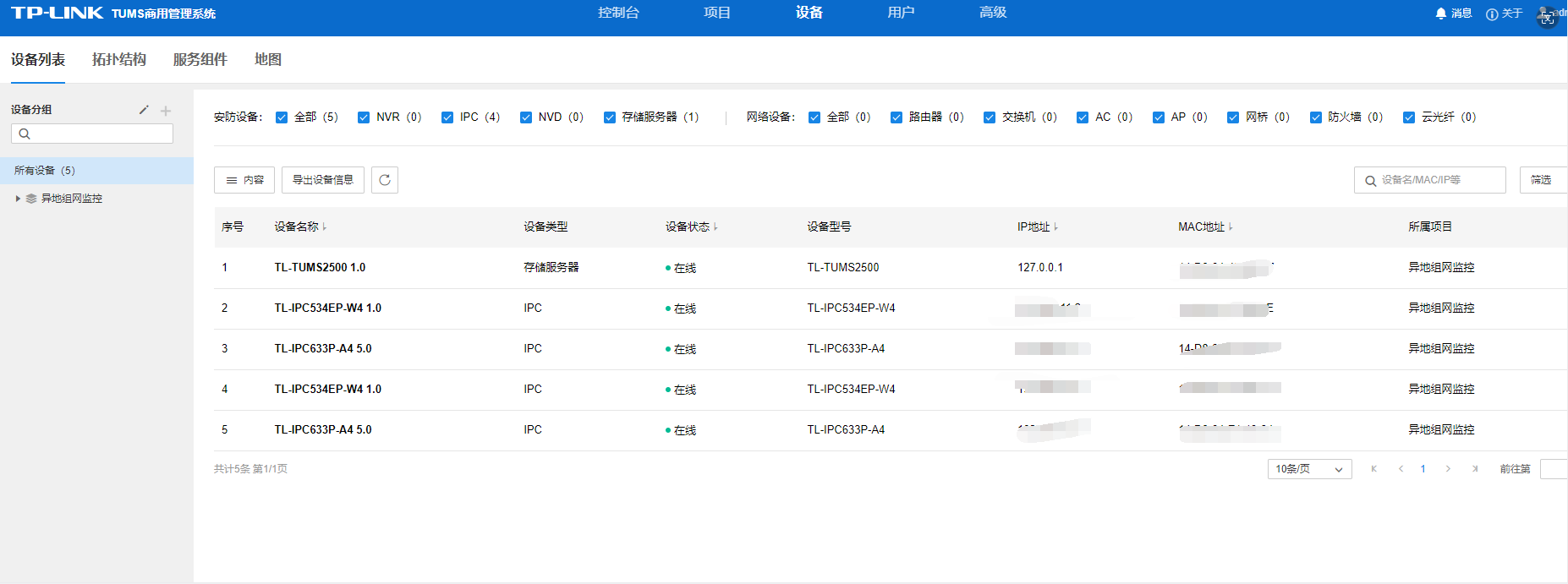Open row 2 device TL-IPC534EP-W4 1.0
The width and height of the screenshot is (1568, 584).
pyautogui.click(x=328, y=308)
